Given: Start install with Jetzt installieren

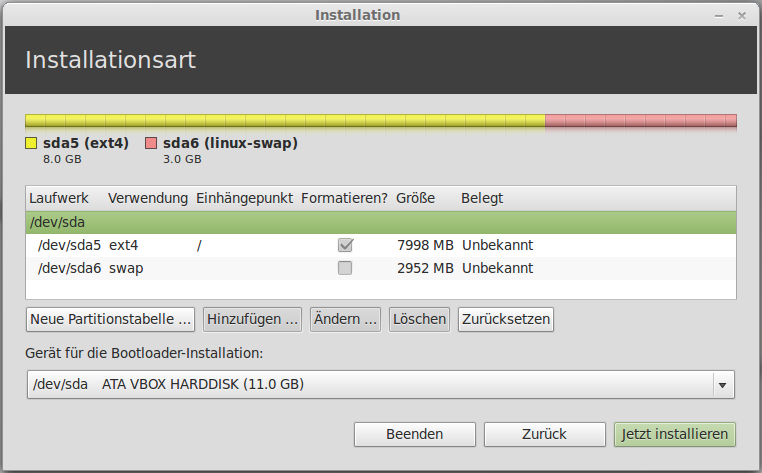Looking at the screenshot, I should [675, 434].
